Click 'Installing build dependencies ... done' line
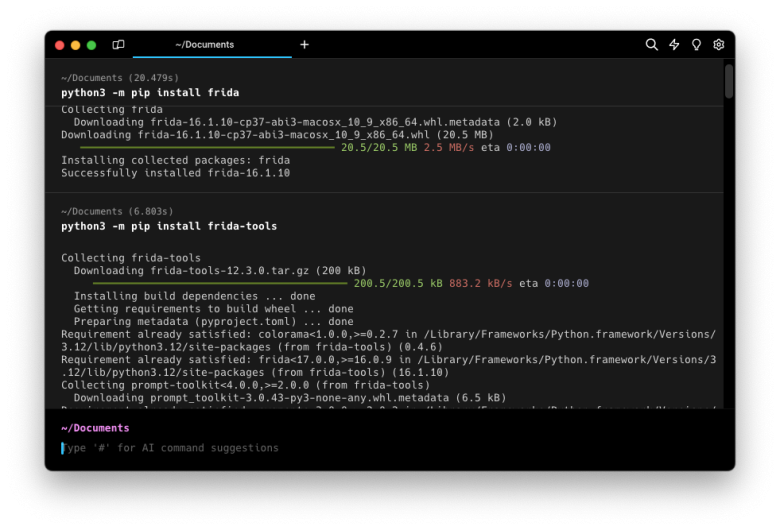This screenshot has height=530, width=780. [x=195, y=296]
